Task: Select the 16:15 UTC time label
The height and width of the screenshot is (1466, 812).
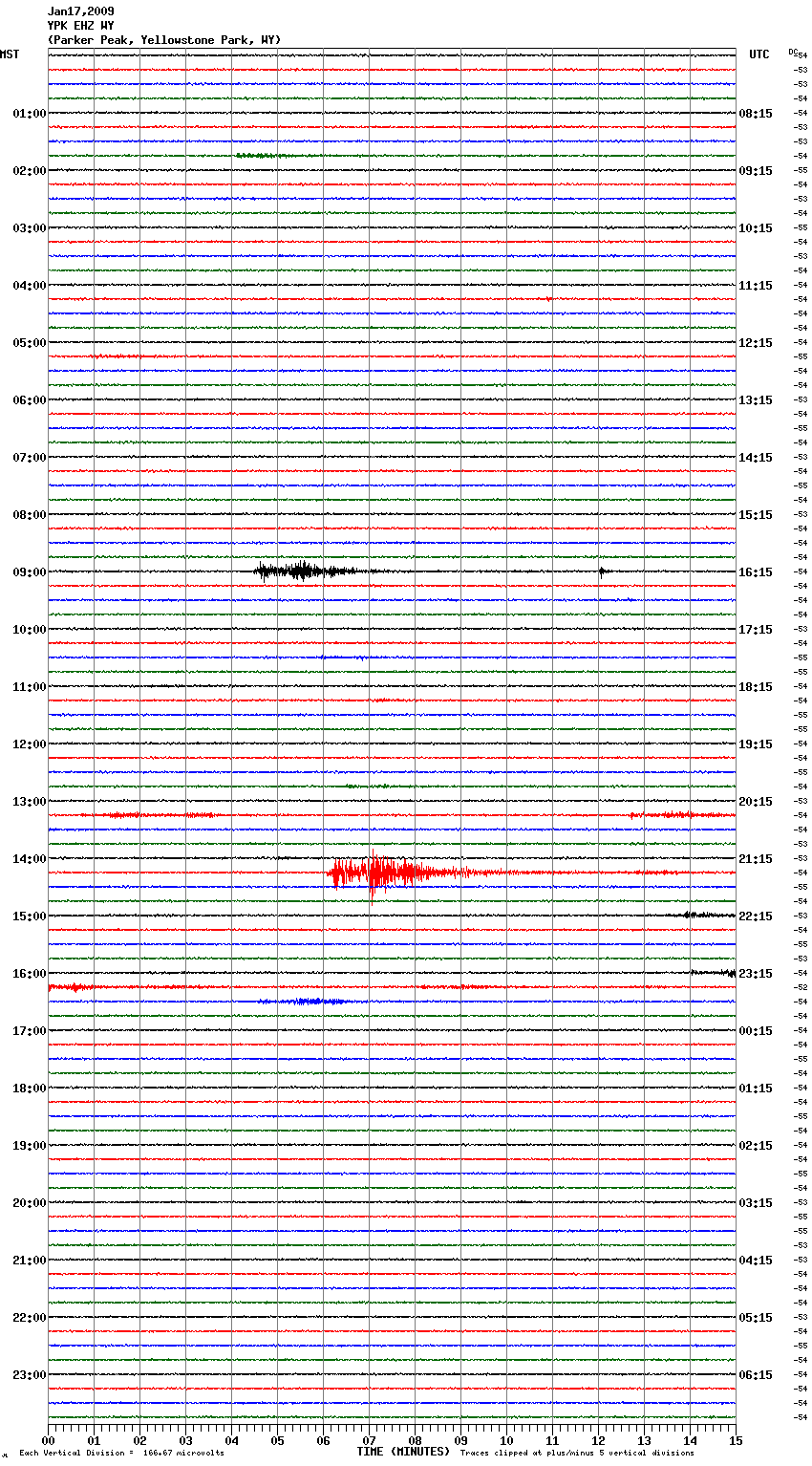Action: pos(756,572)
